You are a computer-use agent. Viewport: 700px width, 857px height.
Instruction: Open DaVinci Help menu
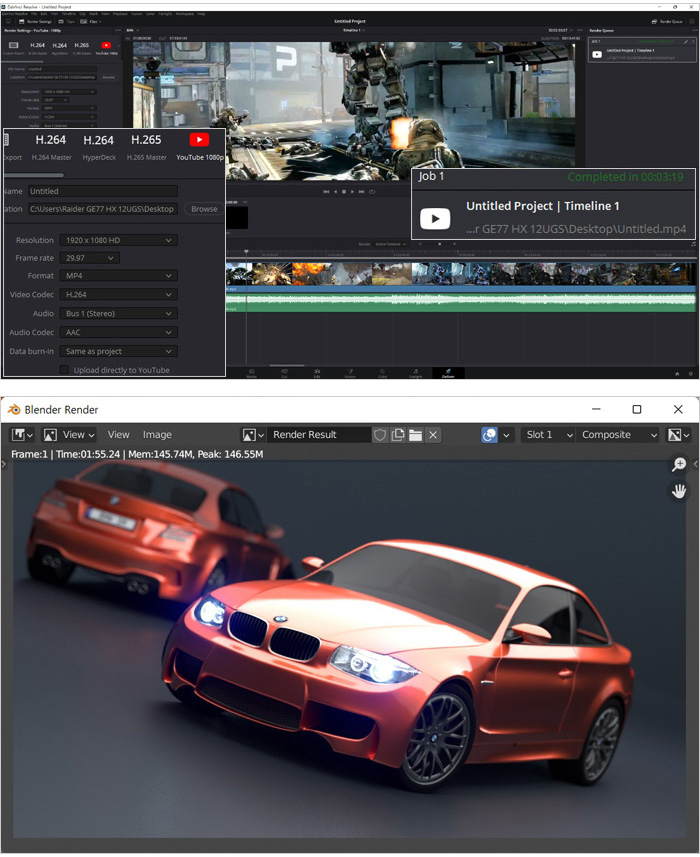202,14
